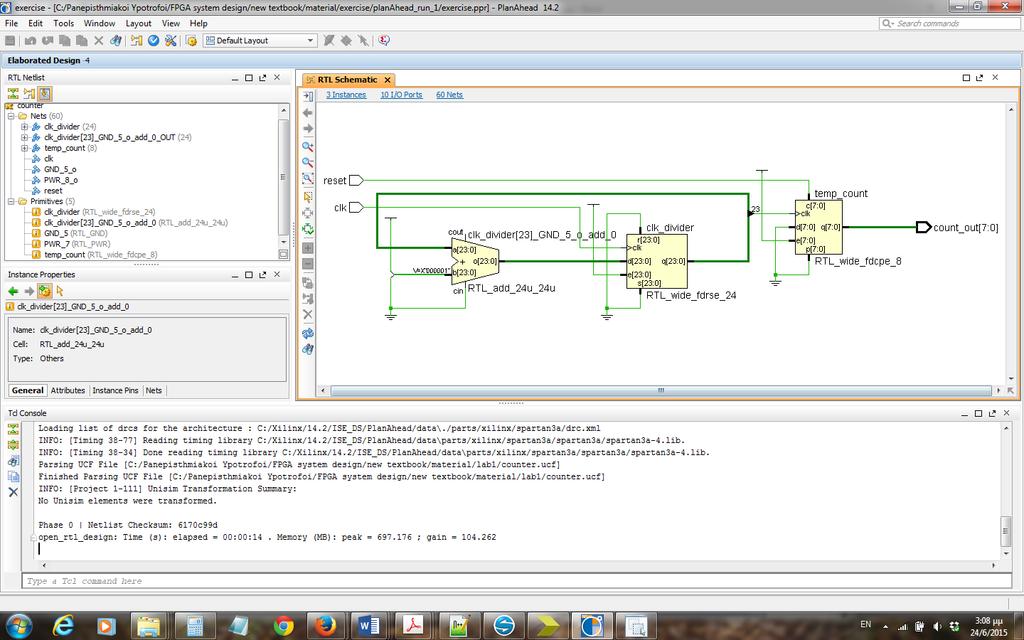Open the Edit menu
1024x640 pixels.
(x=35, y=24)
